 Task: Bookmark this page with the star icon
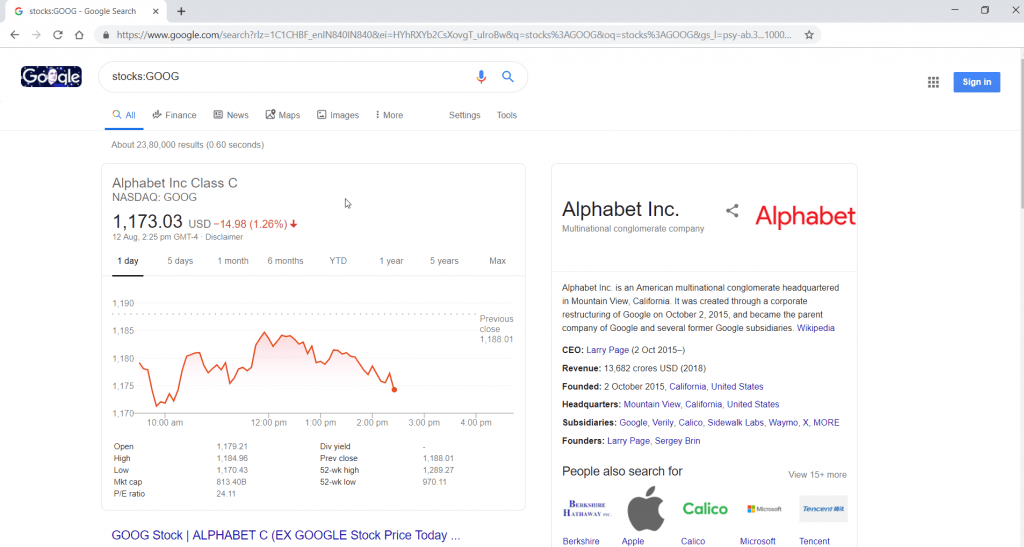(x=809, y=35)
